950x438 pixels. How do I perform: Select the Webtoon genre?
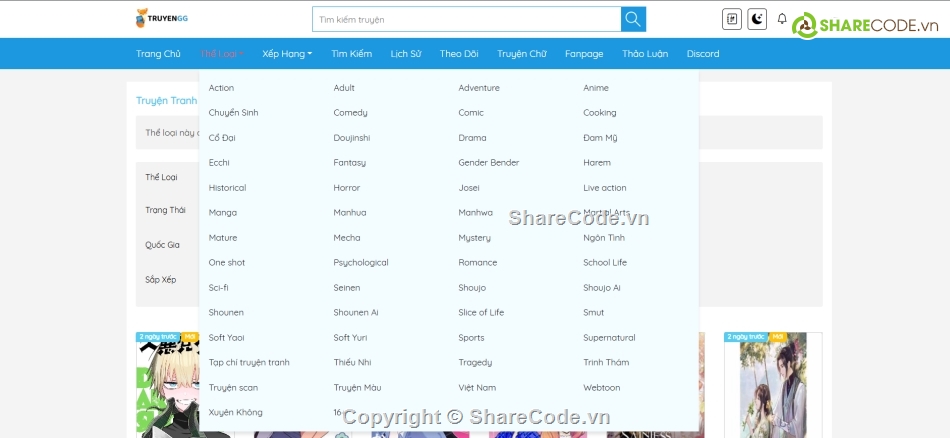pyautogui.click(x=601, y=388)
